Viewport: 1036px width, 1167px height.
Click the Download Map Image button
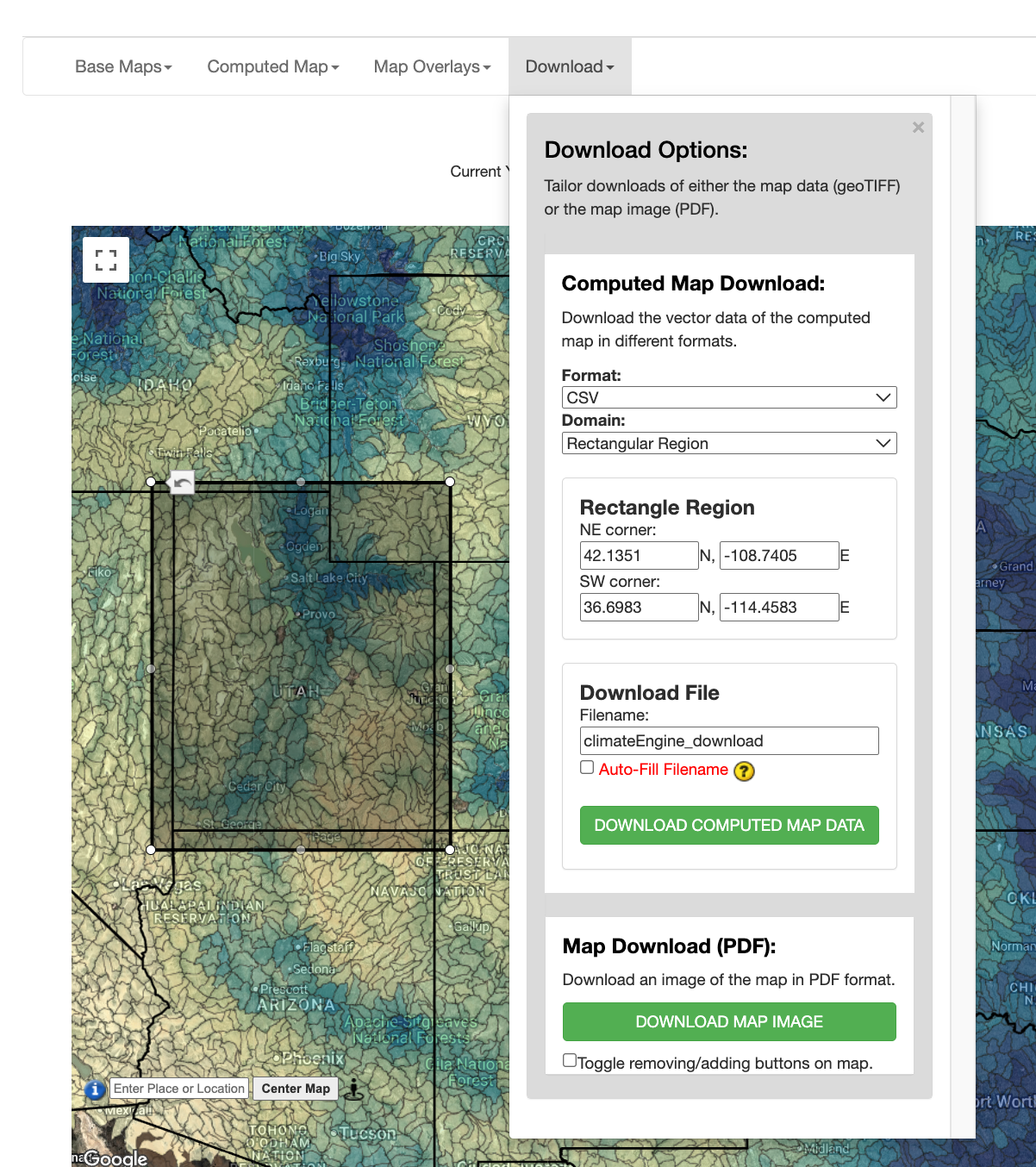pos(729,1021)
